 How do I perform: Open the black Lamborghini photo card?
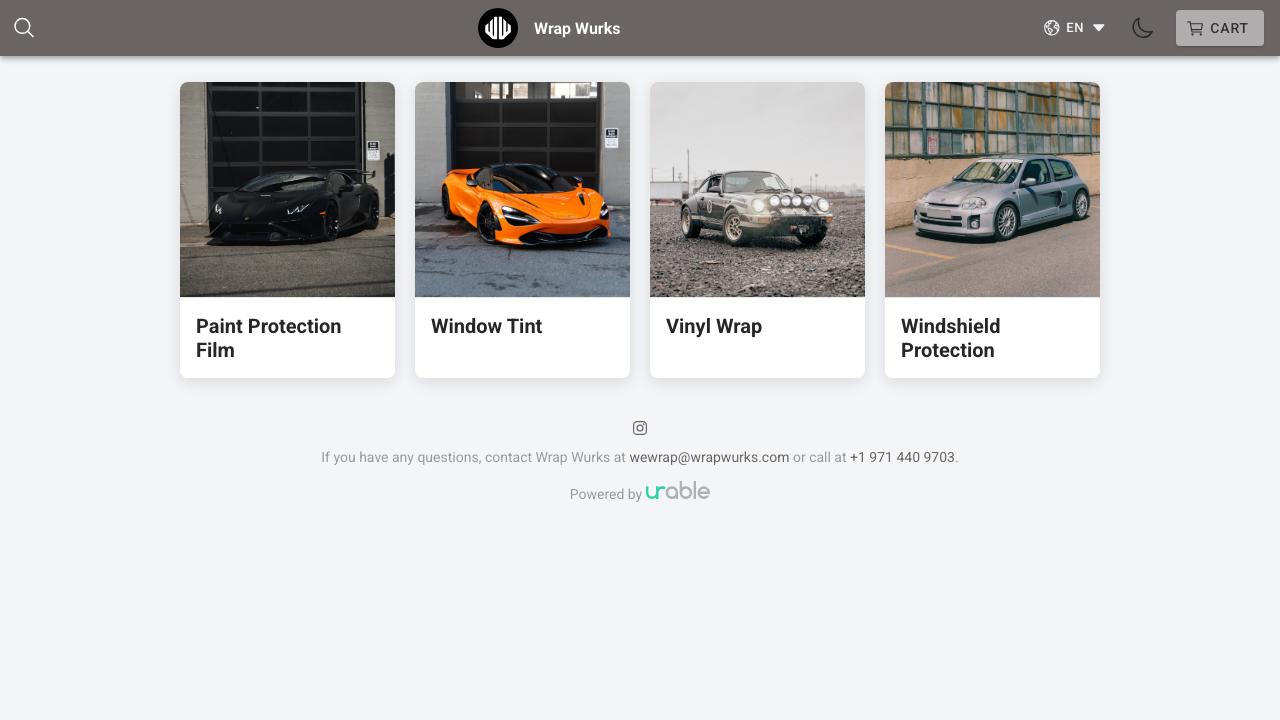287,190
